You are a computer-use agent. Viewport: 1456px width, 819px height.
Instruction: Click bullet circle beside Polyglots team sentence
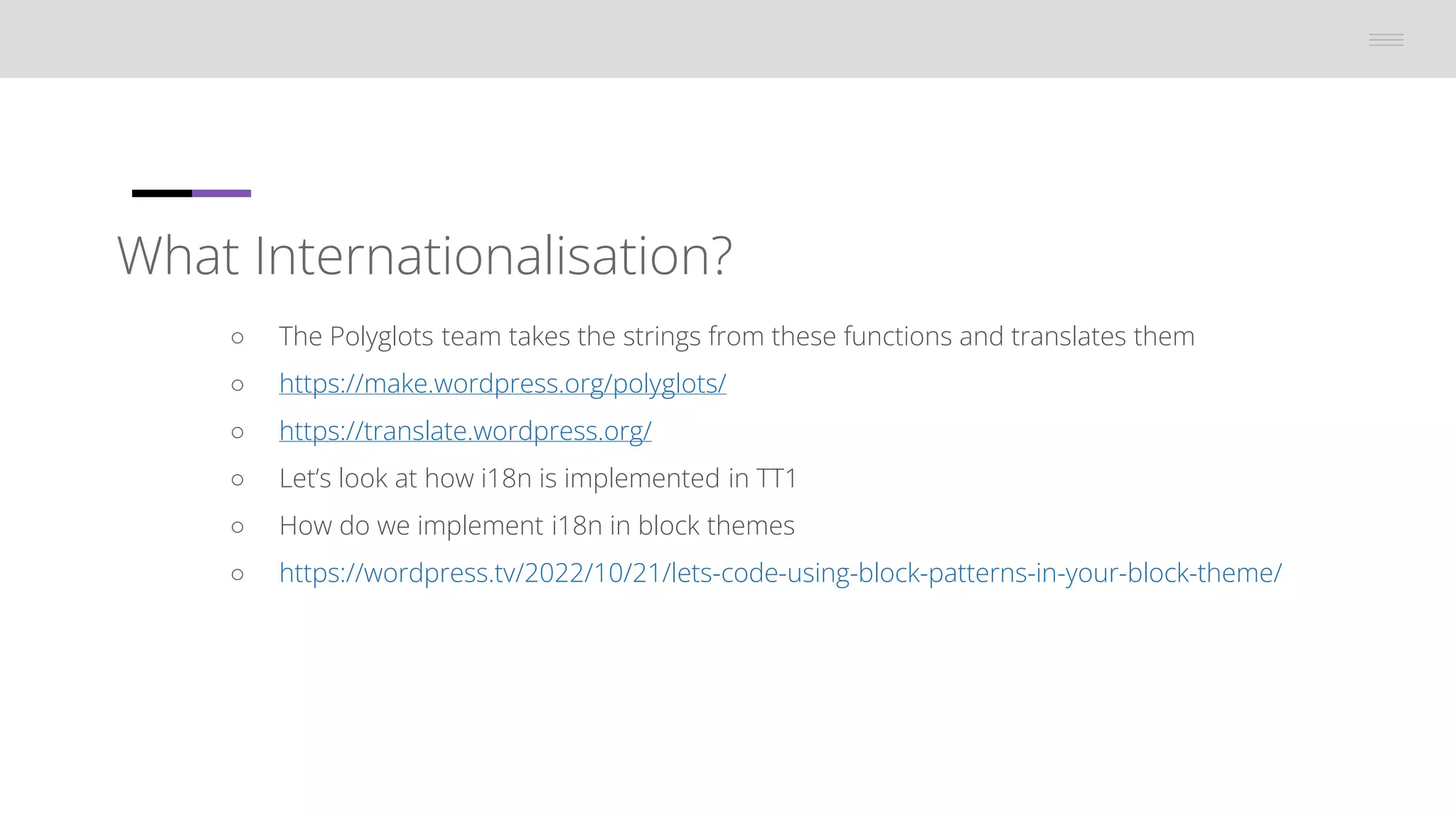[x=237, y=338]
